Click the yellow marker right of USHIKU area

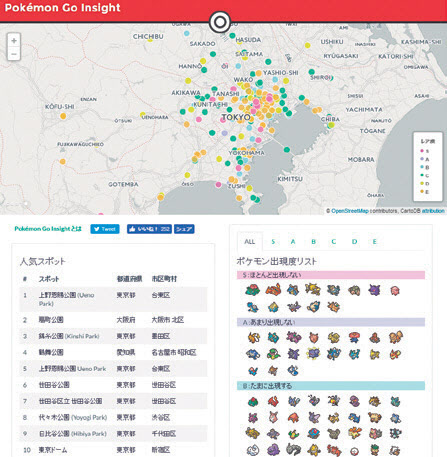(307, 45)
